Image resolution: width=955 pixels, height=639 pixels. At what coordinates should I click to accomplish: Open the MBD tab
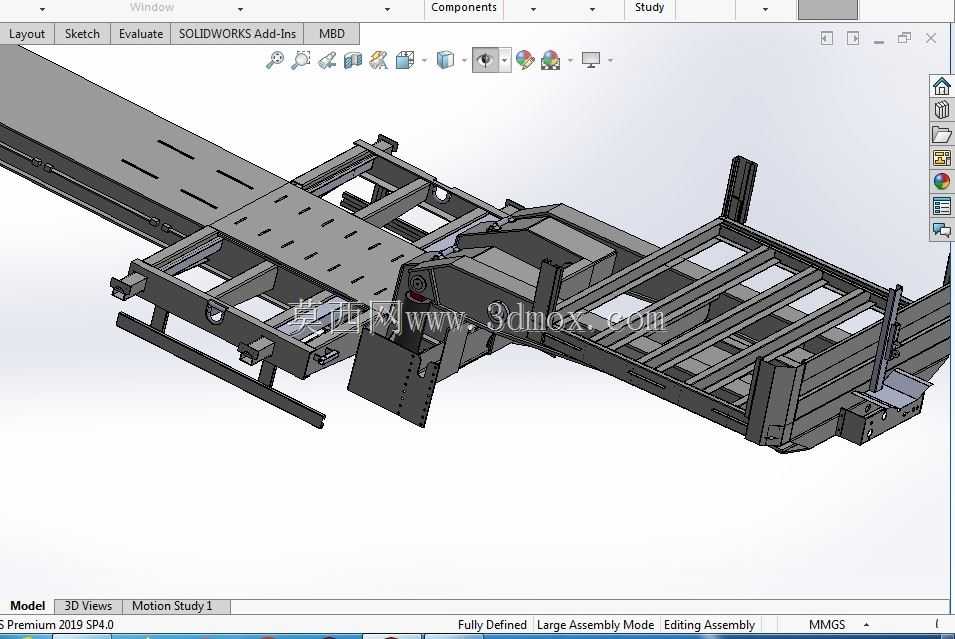point(331,34)
